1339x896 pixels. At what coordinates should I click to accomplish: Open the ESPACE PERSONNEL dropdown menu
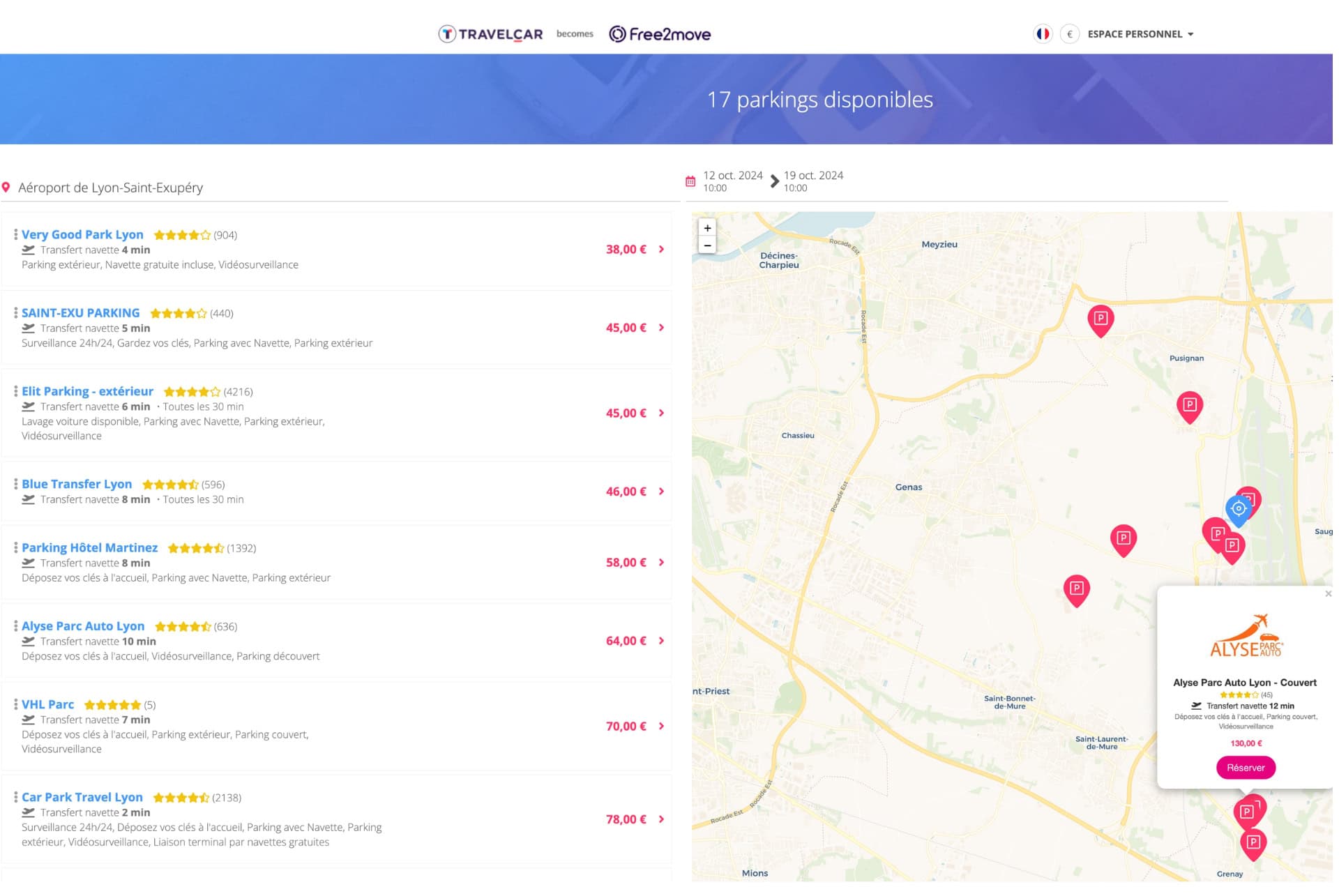coord(1140,33)
